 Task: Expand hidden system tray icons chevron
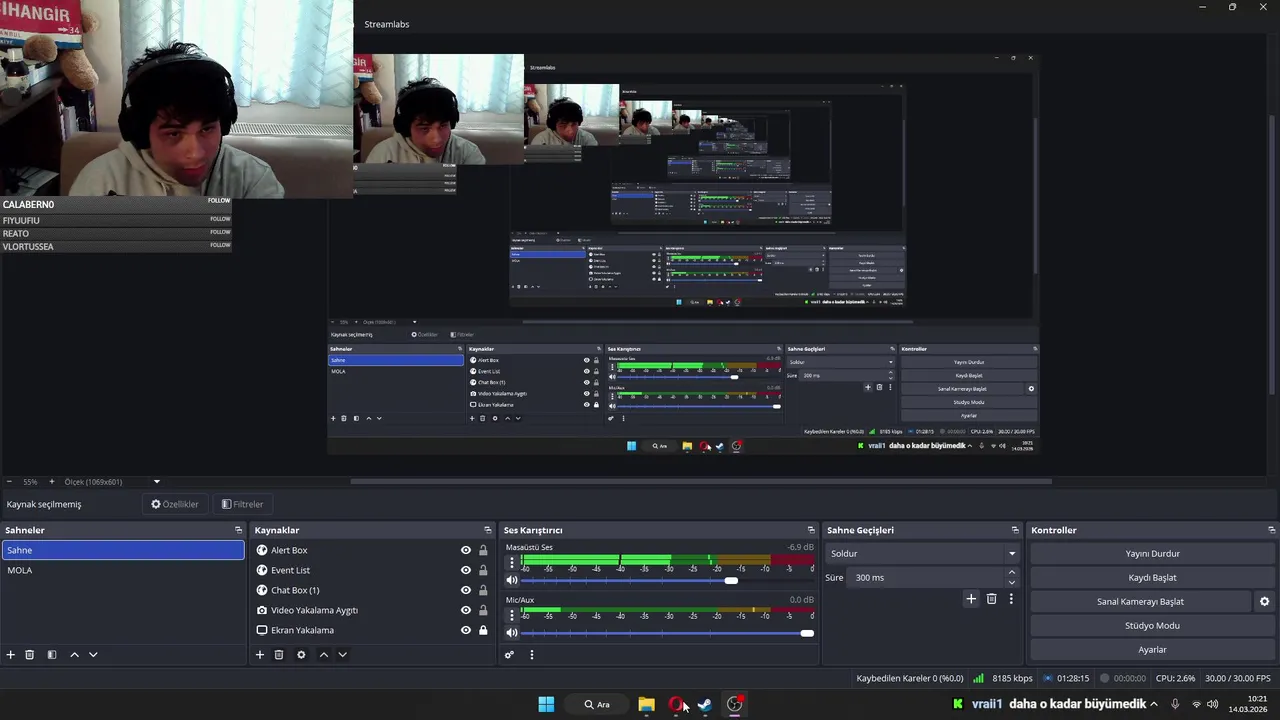1154,704
